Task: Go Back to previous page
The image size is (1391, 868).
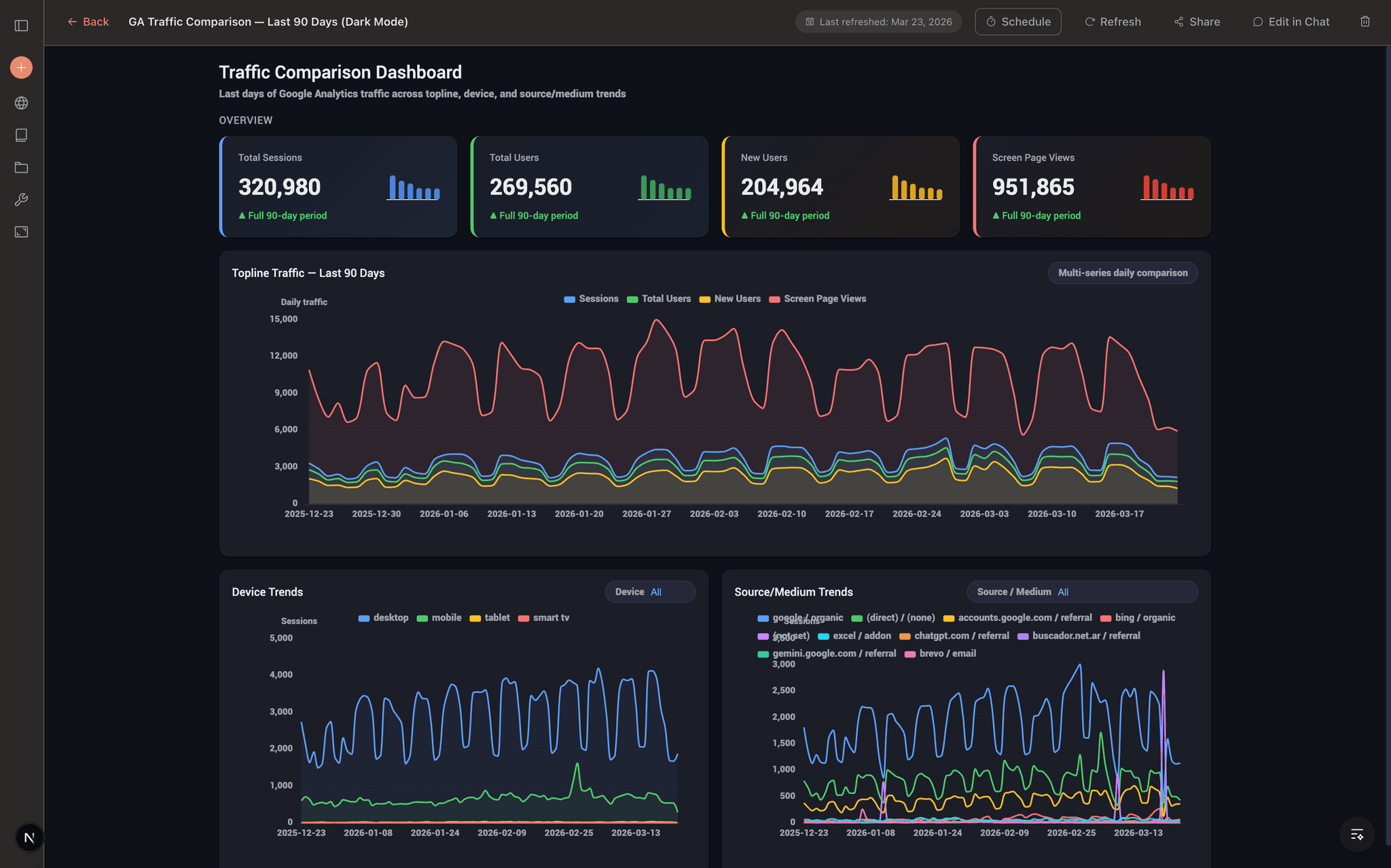Action: click(88, 22)
